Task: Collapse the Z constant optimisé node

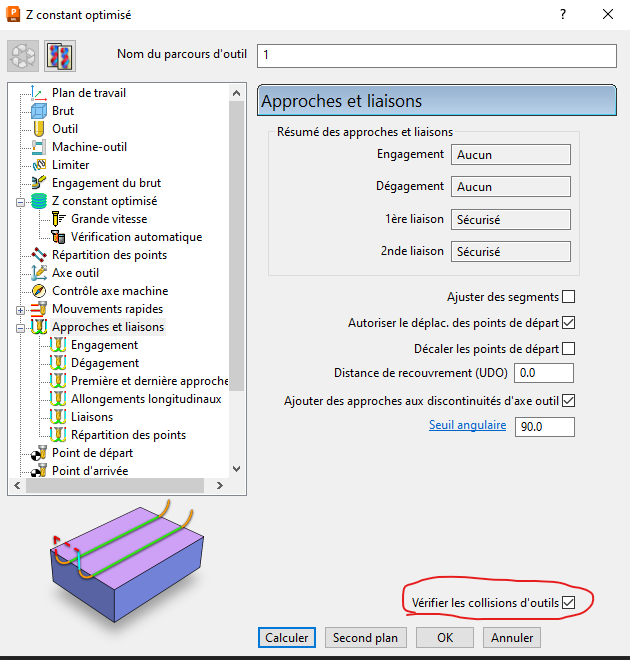Action: pos(18,201)
